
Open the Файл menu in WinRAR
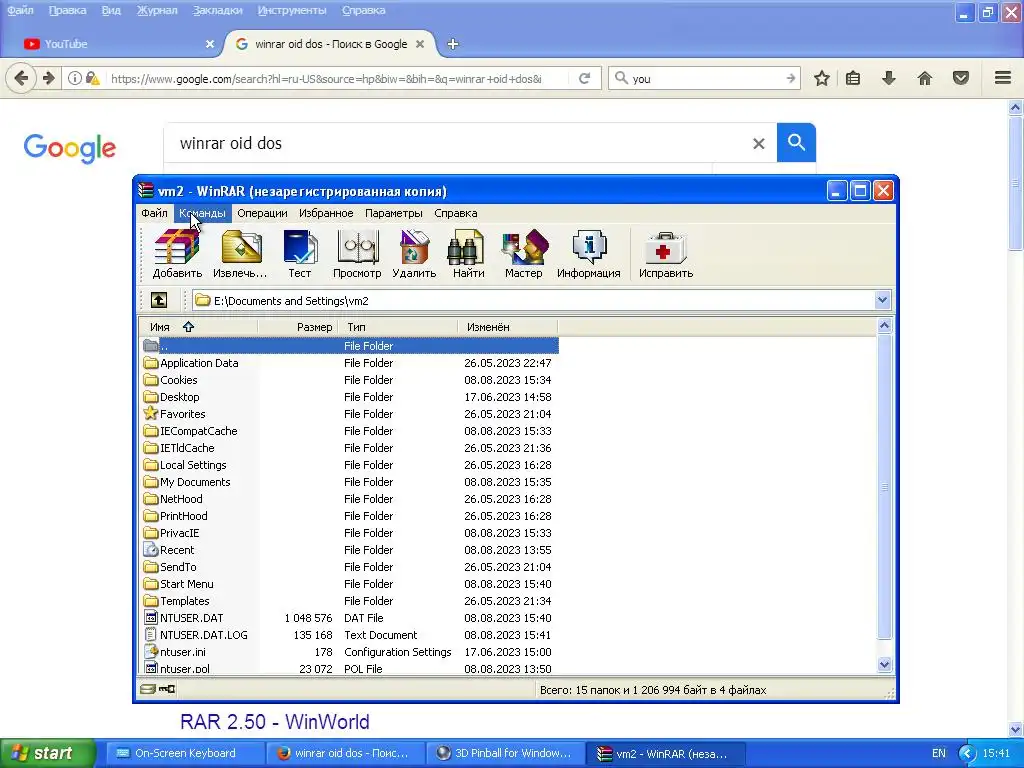click(x=154, y=213)
